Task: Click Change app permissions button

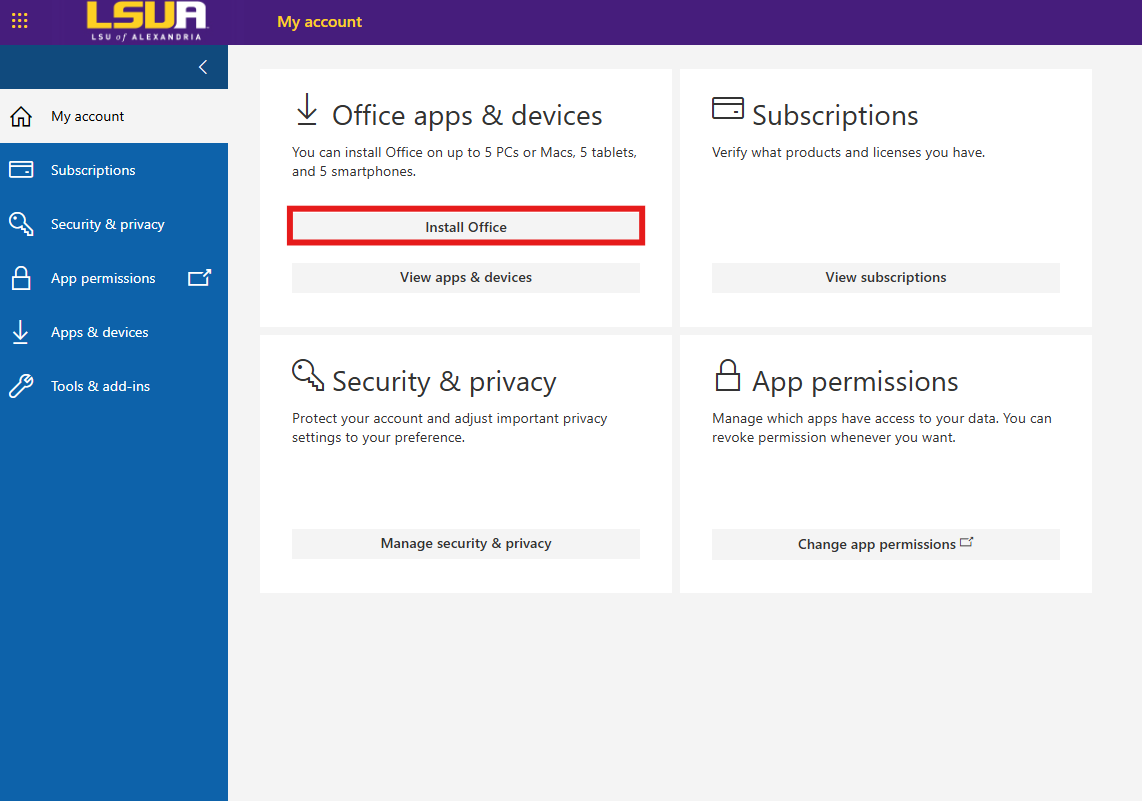Action: coord(886,544)
